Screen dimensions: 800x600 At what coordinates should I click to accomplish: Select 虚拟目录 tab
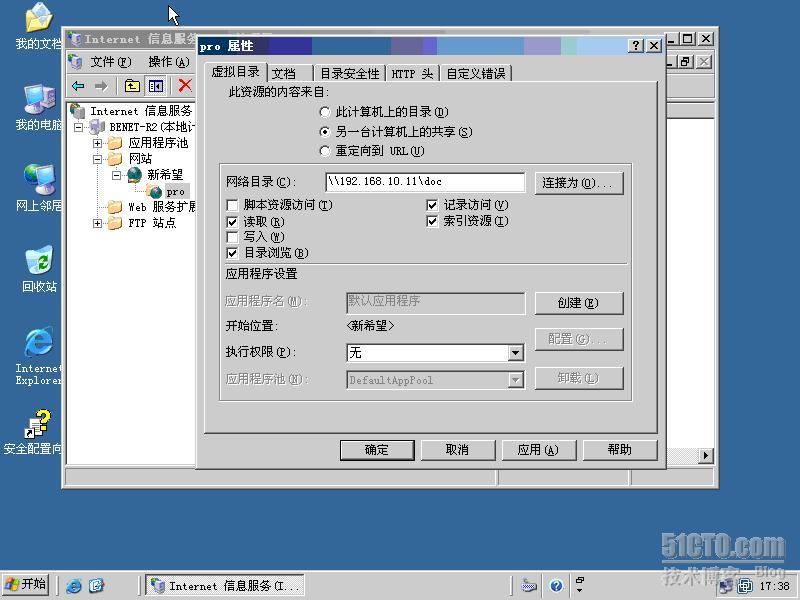click(235, 71)
